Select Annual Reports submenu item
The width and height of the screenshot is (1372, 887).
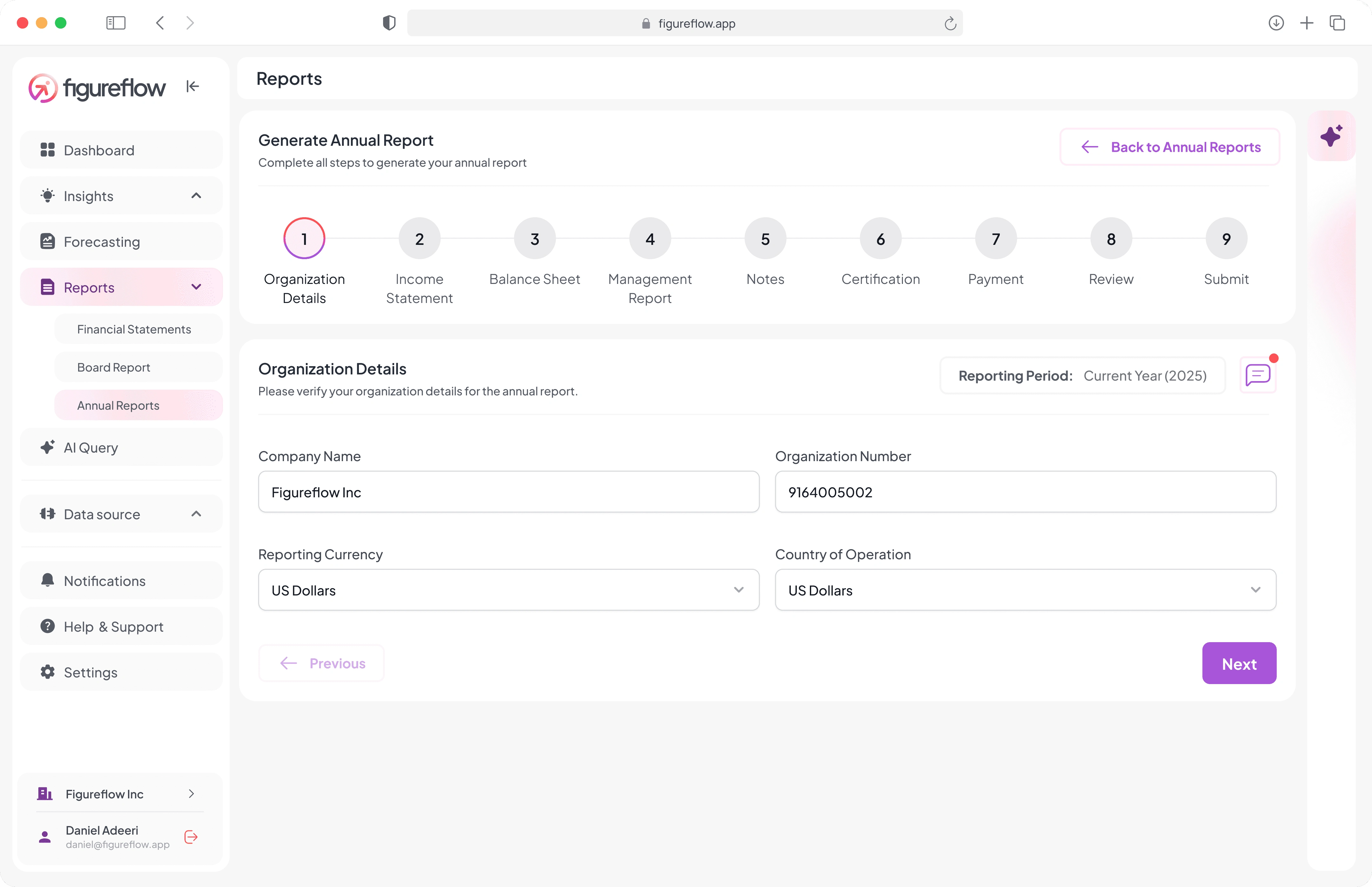(x=138, y=405)
